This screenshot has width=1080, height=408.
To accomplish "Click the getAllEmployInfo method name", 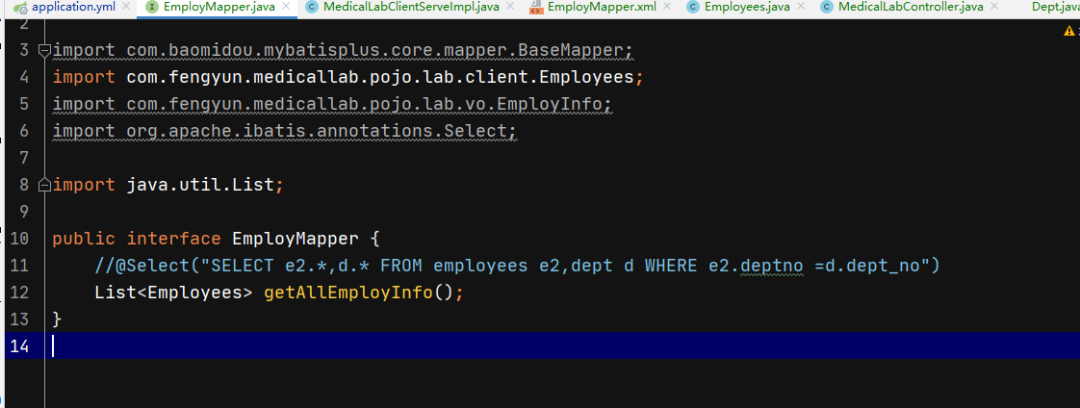I will click(348, 292).
